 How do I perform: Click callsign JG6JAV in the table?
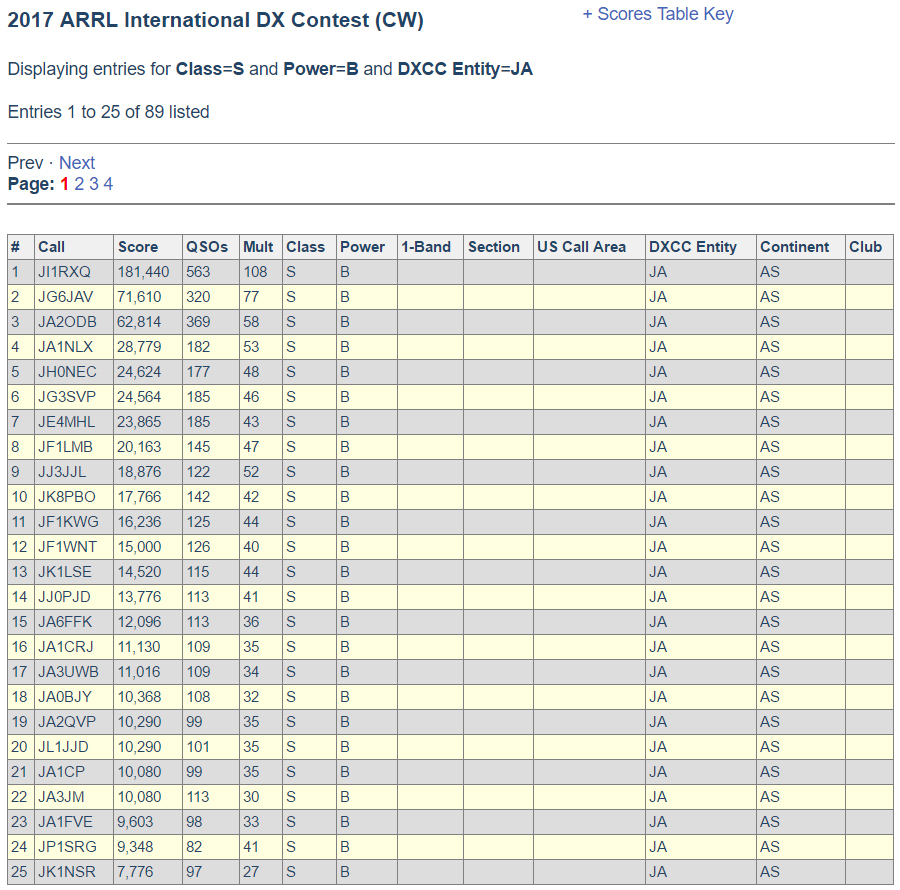tap(66, 297)
